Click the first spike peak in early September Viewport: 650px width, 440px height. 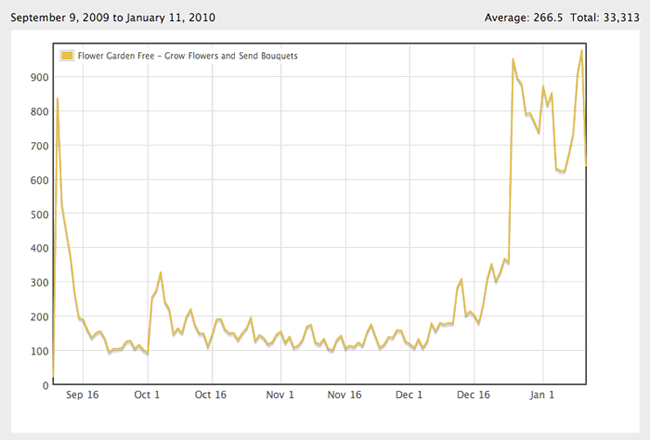(x=58, y=99)
